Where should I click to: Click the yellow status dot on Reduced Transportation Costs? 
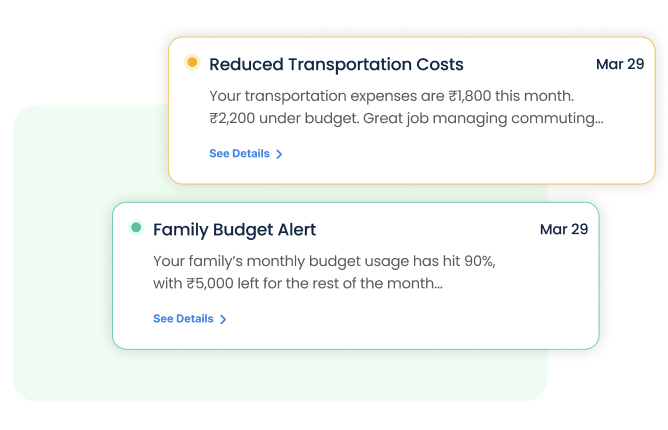(x=192, y=63)
